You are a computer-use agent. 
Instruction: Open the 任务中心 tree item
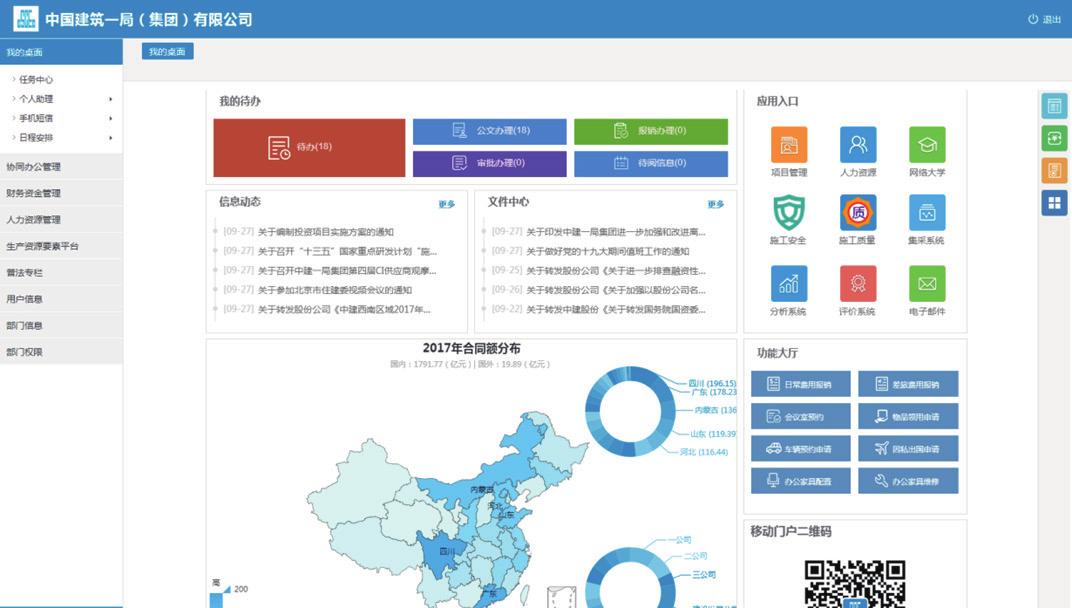36,80
